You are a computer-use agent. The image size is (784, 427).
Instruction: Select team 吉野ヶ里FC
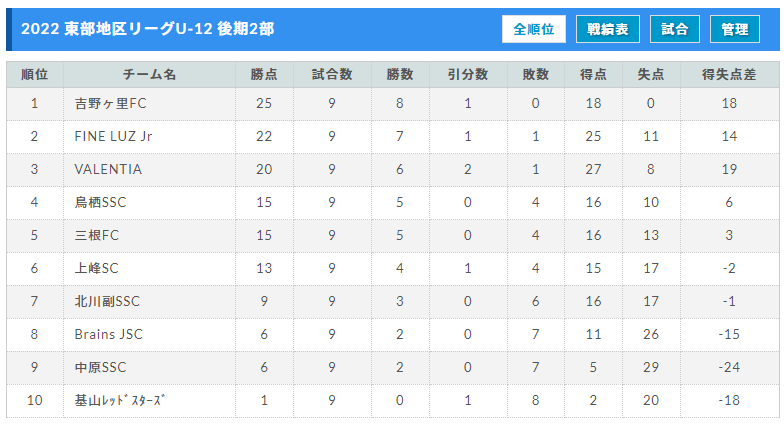(110, 103)
